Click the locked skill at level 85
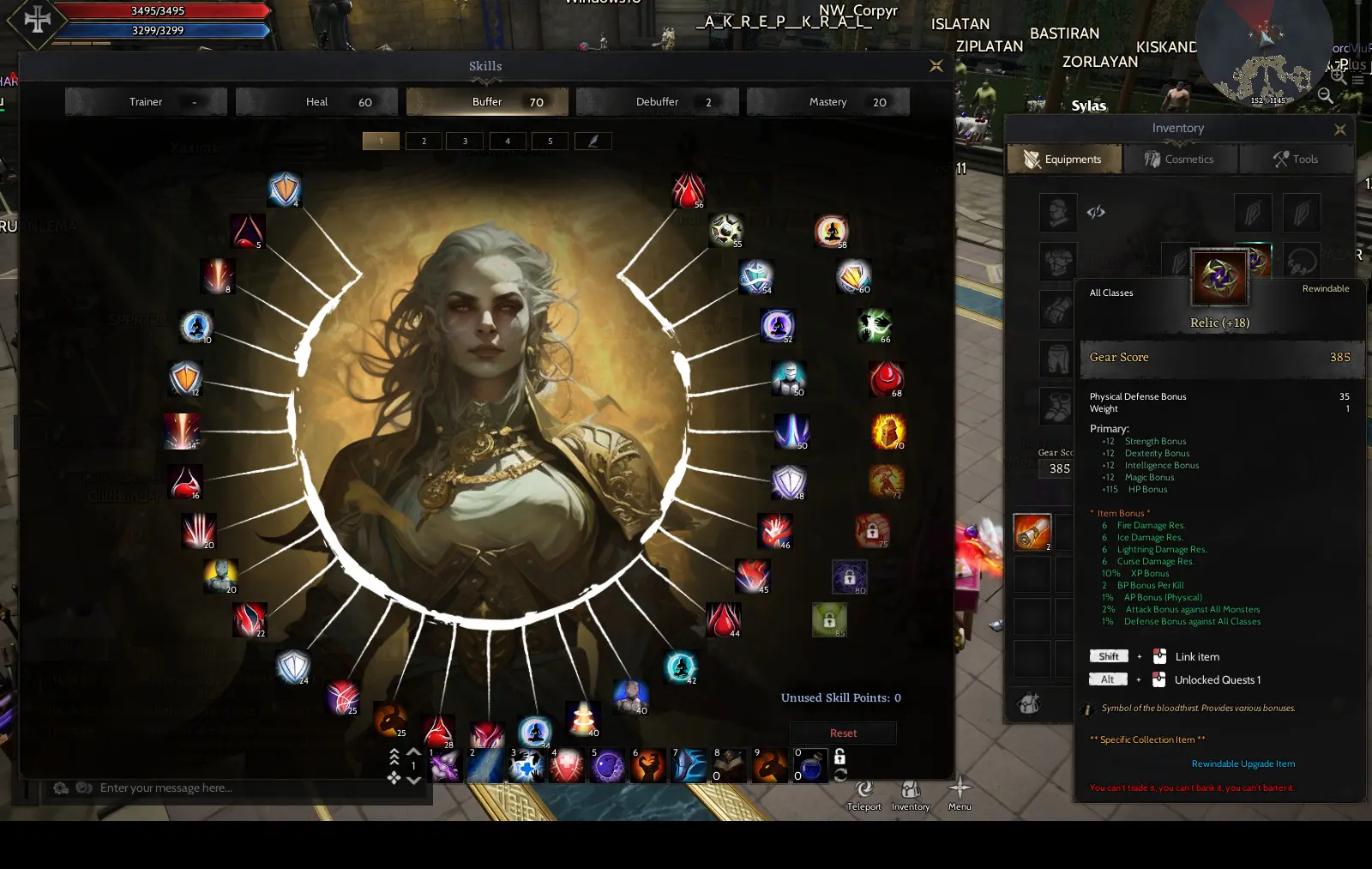The width and height of the screenshot is (1372, 869). click(829, 619)
